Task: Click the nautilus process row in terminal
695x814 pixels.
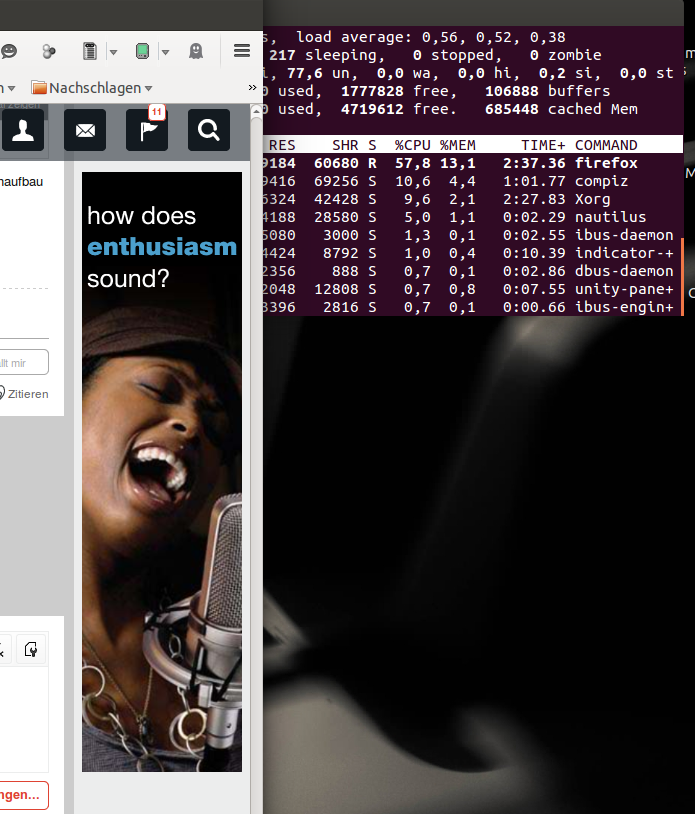Action: point(473,217)
